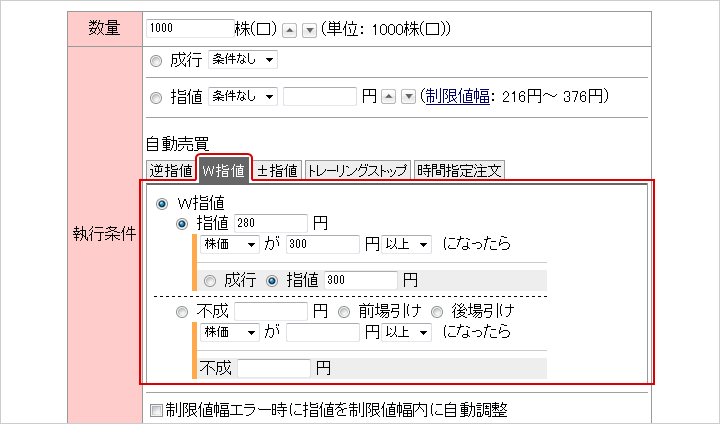The height and width of the screenshot is (424, 720).
Task: Select the top 指値 radio button beside 条件なし
Action: click(x=156, y=97)
